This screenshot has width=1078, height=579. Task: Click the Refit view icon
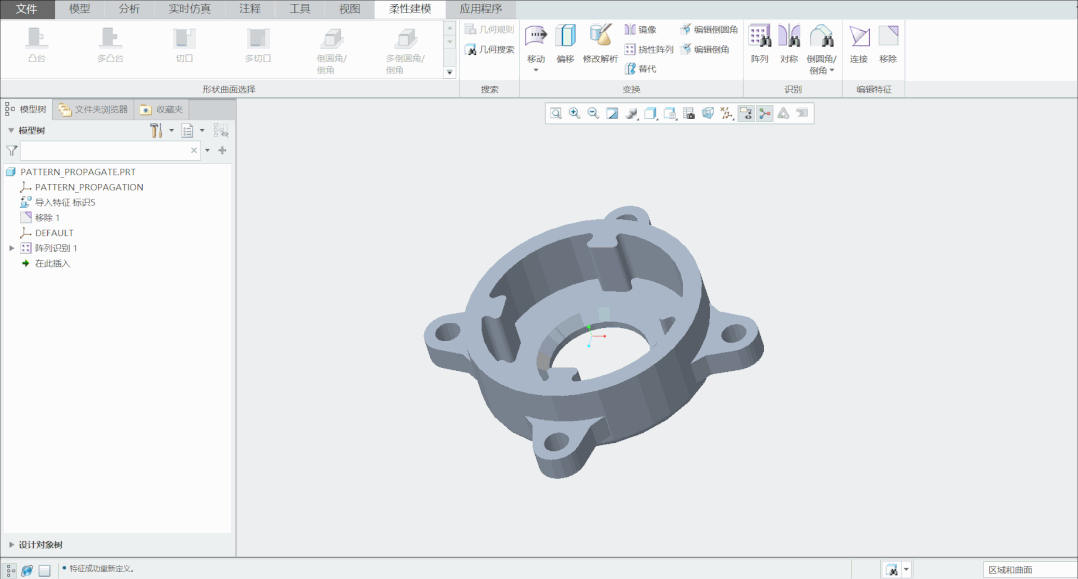coord(556,113)
